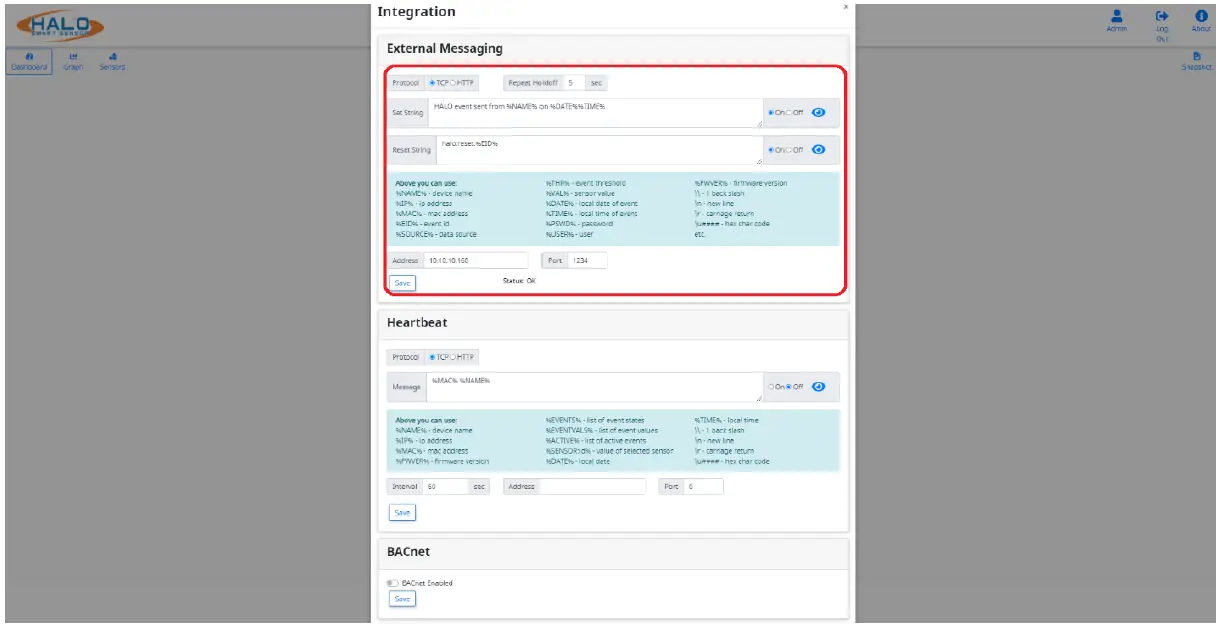Open the Admin page icon
The height and width of the screenshot is (626, 1216).
tap(1117, 17)
